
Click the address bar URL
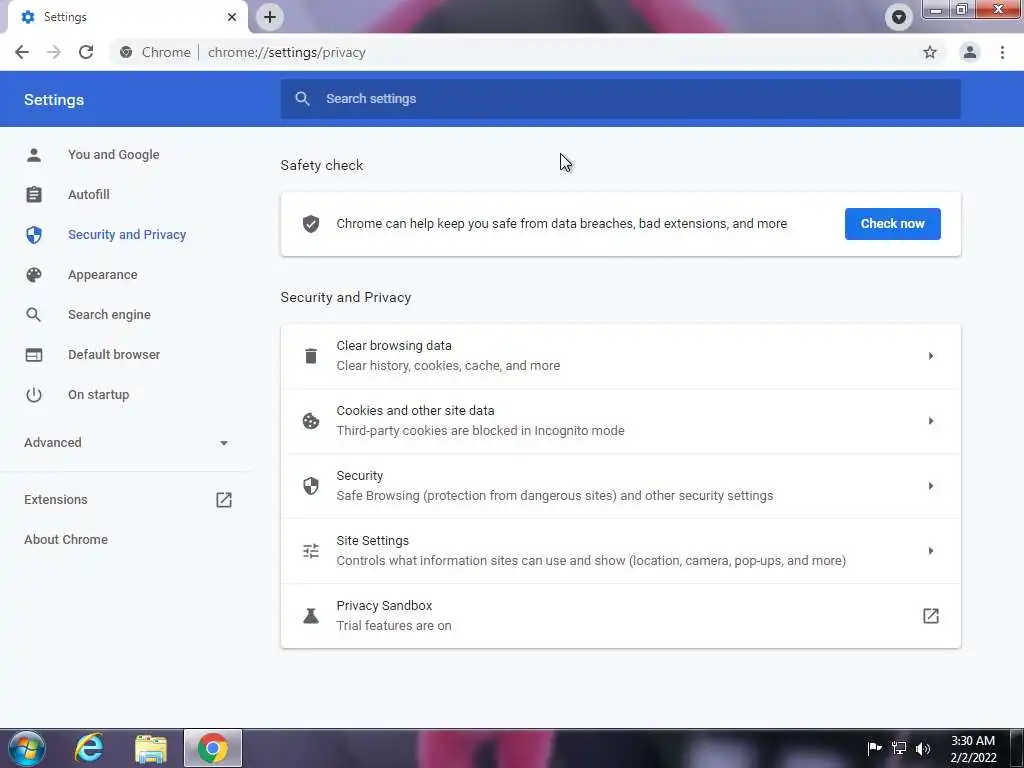point(287,52)
